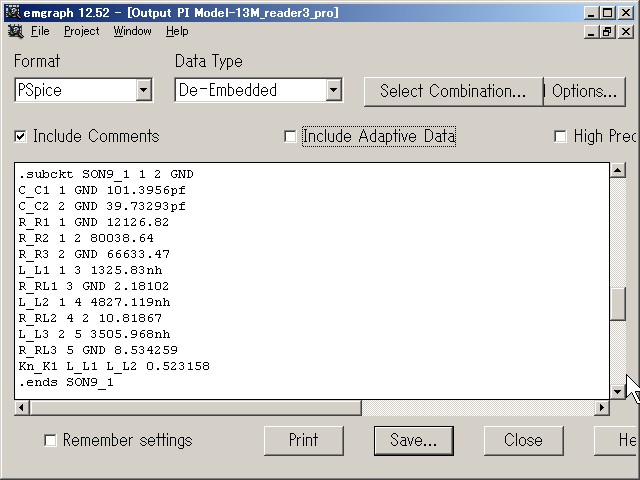Click the Select Combination... button
The image size is (640, 480).
[x=453, y=91]
